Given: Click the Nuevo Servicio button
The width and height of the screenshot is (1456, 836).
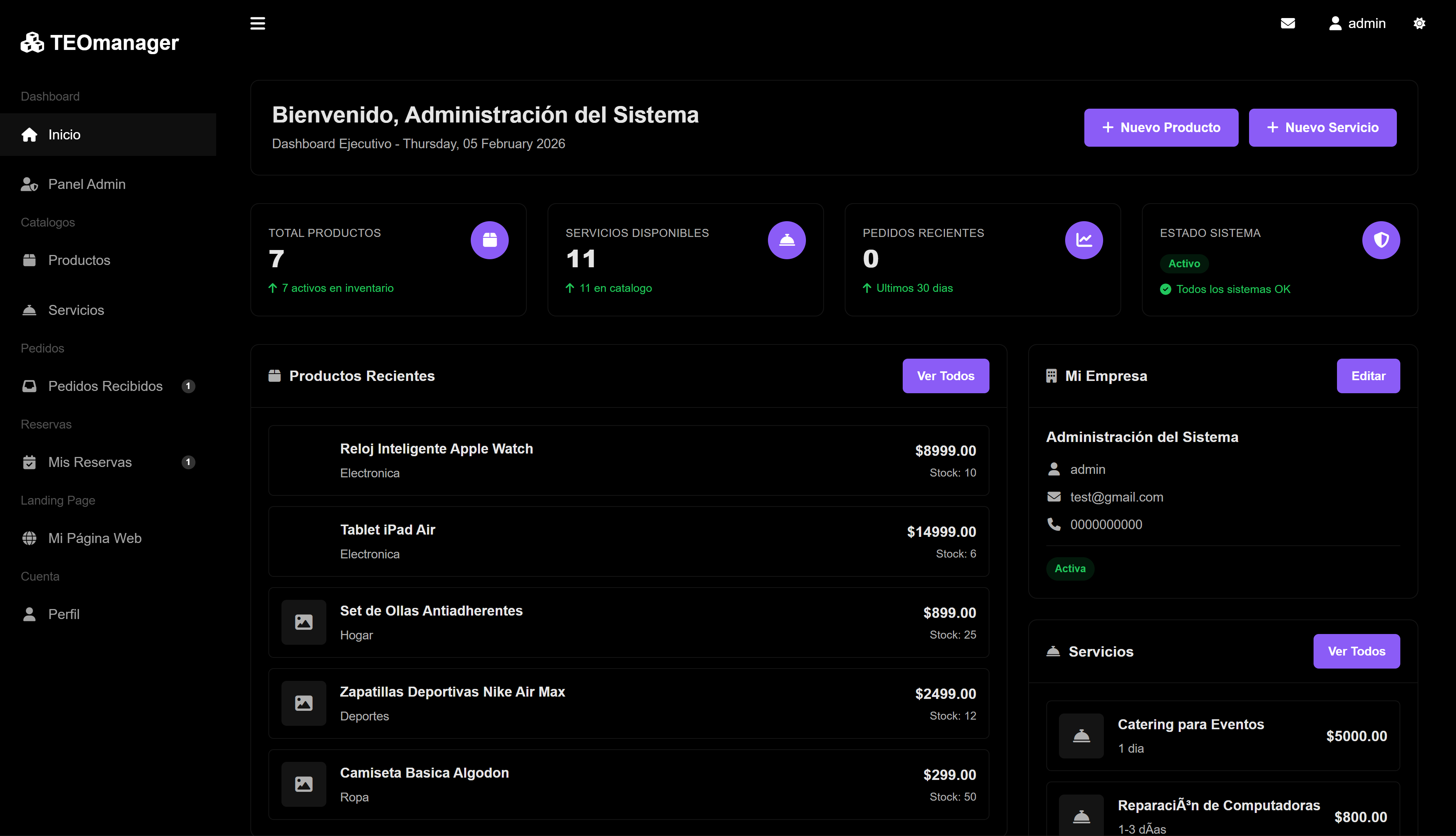Looking at the screenshot, I should (x=1322, y=127).
